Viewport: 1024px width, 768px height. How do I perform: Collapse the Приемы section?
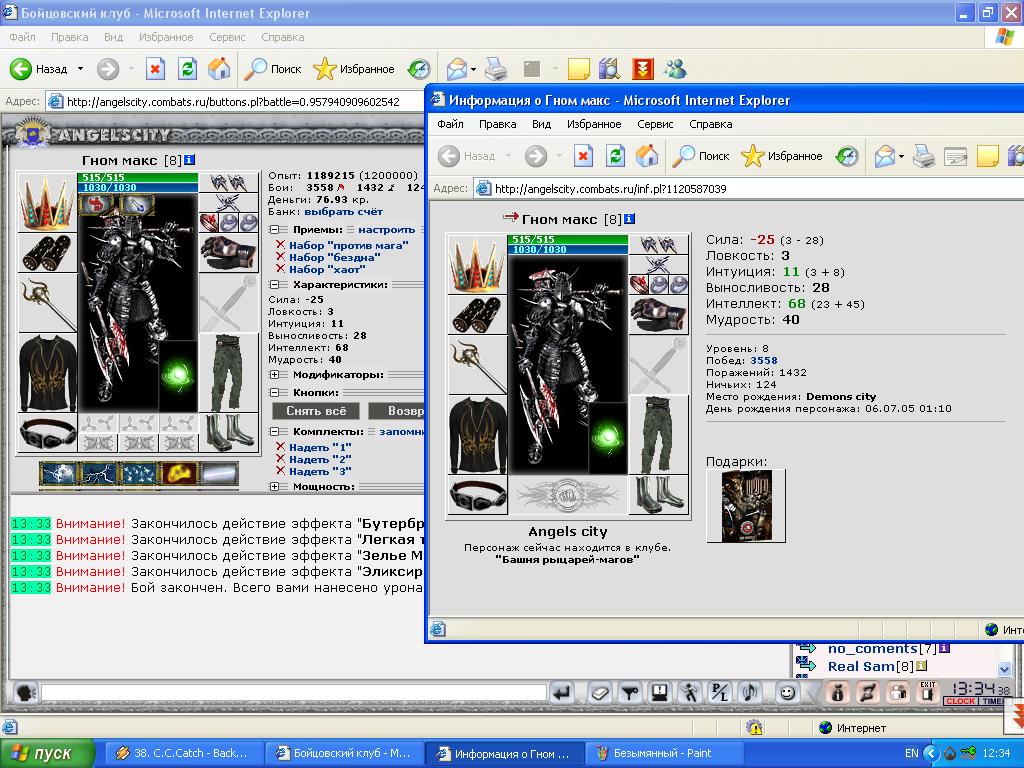[274, 230]
